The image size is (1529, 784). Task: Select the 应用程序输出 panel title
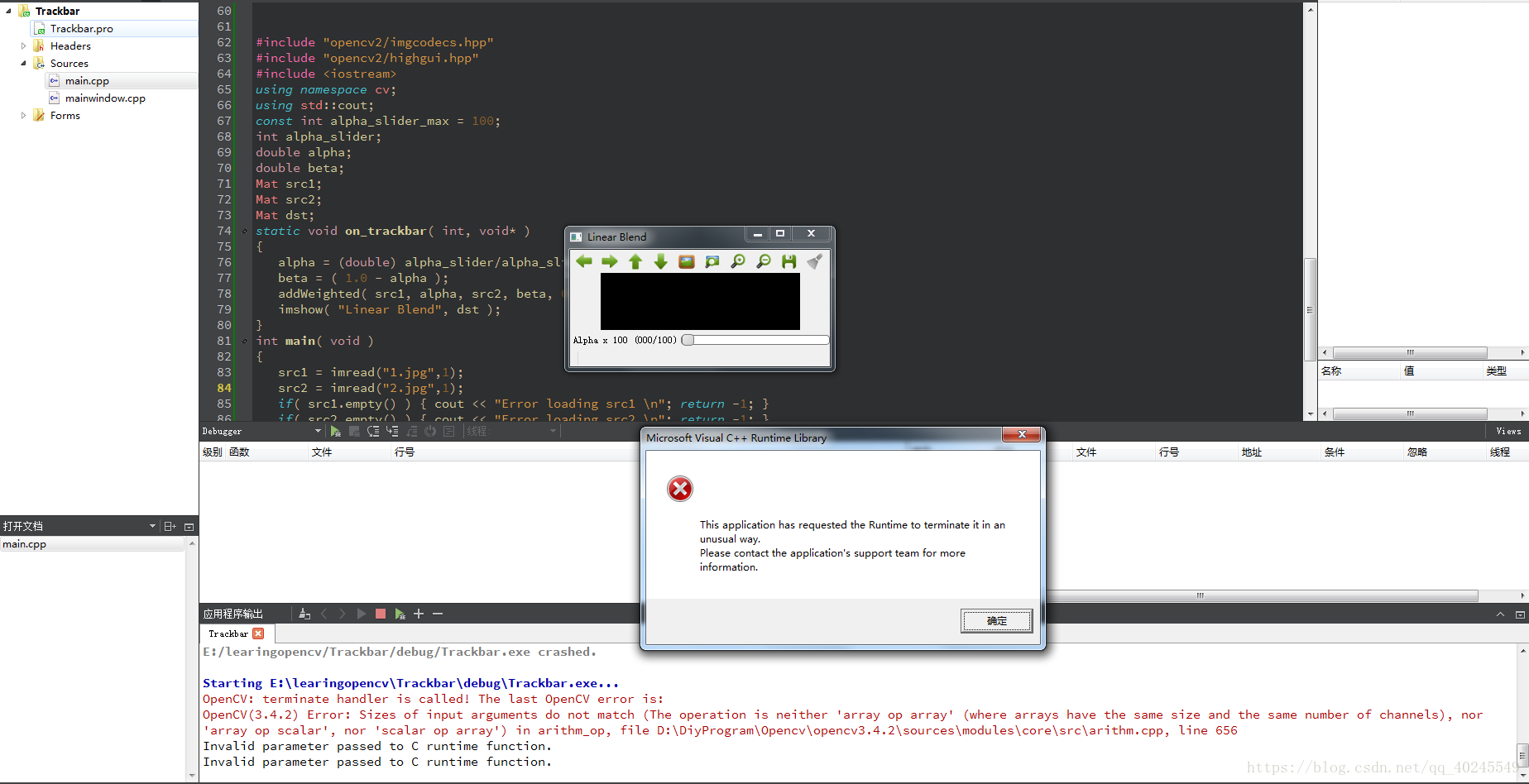point(232,613)
